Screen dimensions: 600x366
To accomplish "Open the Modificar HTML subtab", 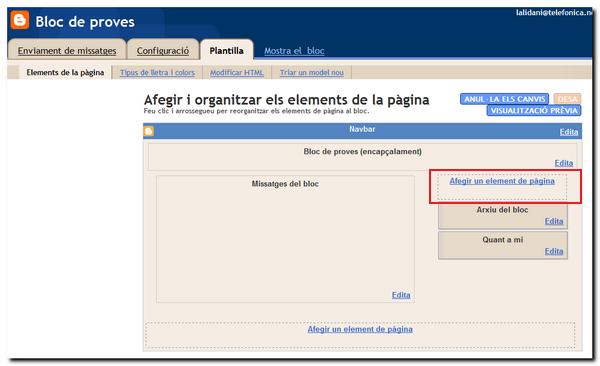I will tap(237, 72).
